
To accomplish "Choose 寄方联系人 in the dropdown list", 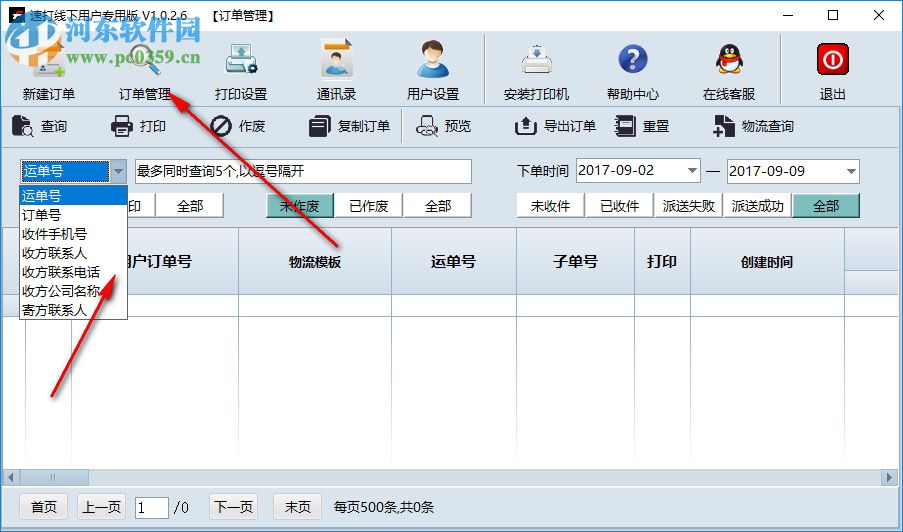I will 73,310.
